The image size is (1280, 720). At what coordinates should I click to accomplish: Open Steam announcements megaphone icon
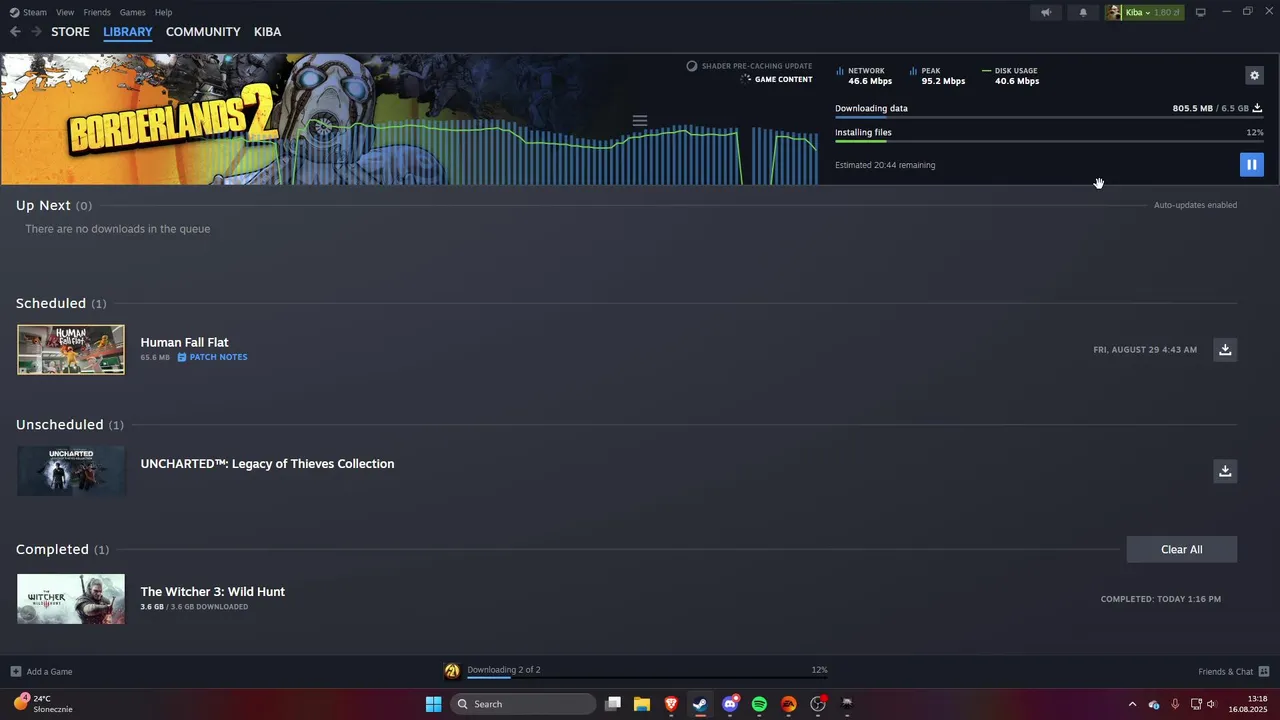(x=1046, y=12)
